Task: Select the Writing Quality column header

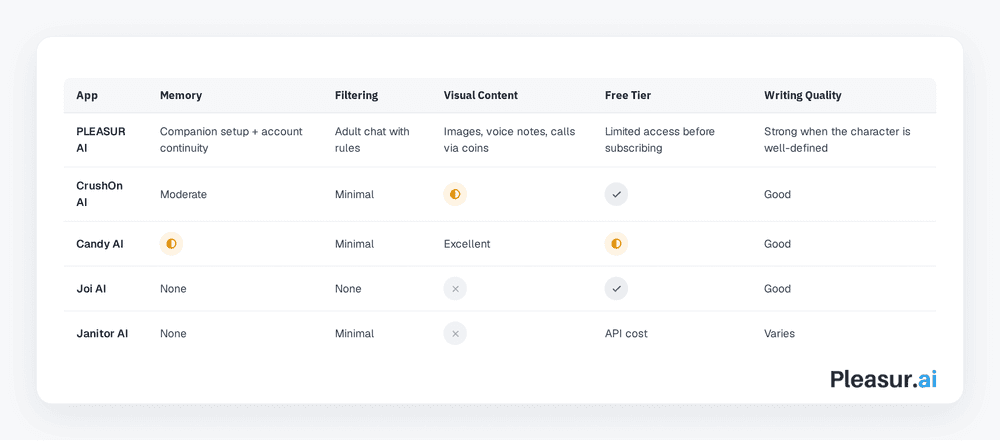Action: [803, 95]
